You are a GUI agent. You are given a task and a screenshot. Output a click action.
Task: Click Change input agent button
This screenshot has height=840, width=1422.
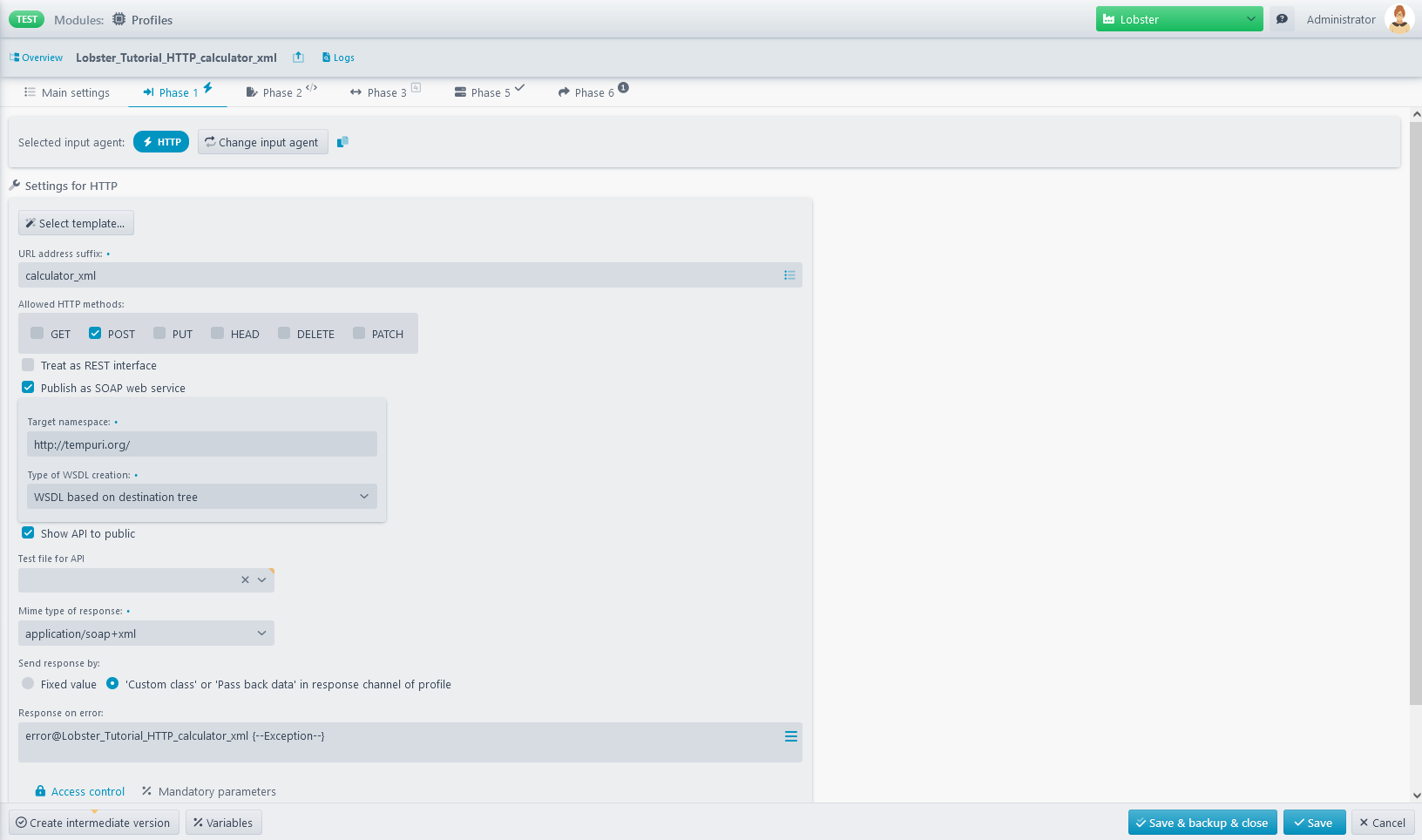(x=263, y=142)
